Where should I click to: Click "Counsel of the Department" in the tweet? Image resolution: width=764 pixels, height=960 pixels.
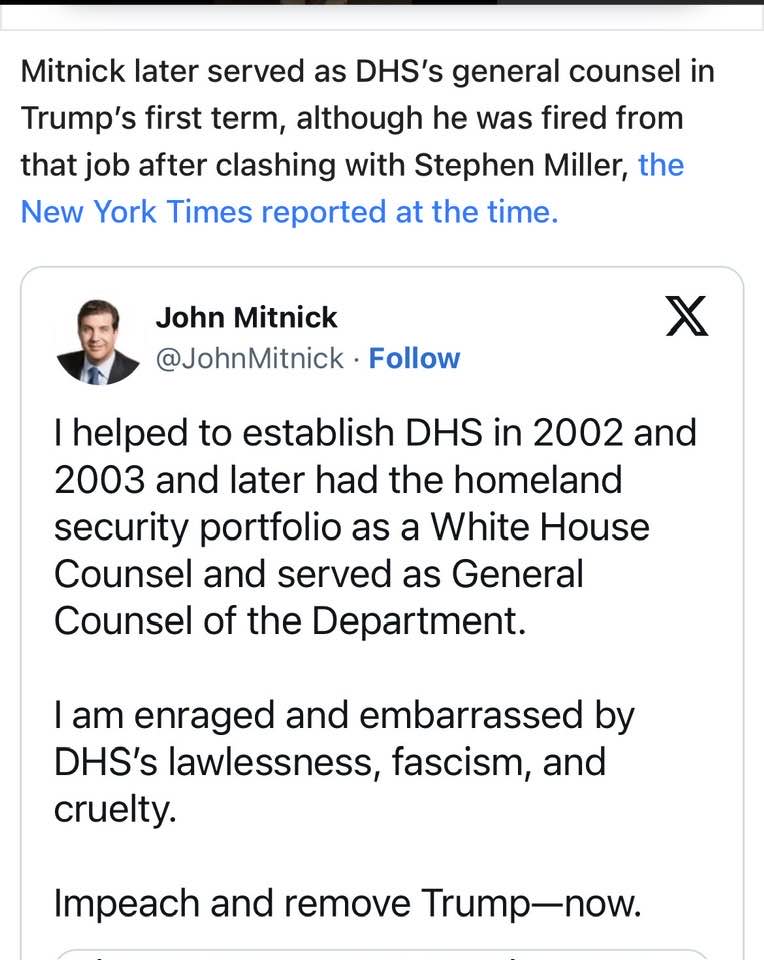click(289, 620)
